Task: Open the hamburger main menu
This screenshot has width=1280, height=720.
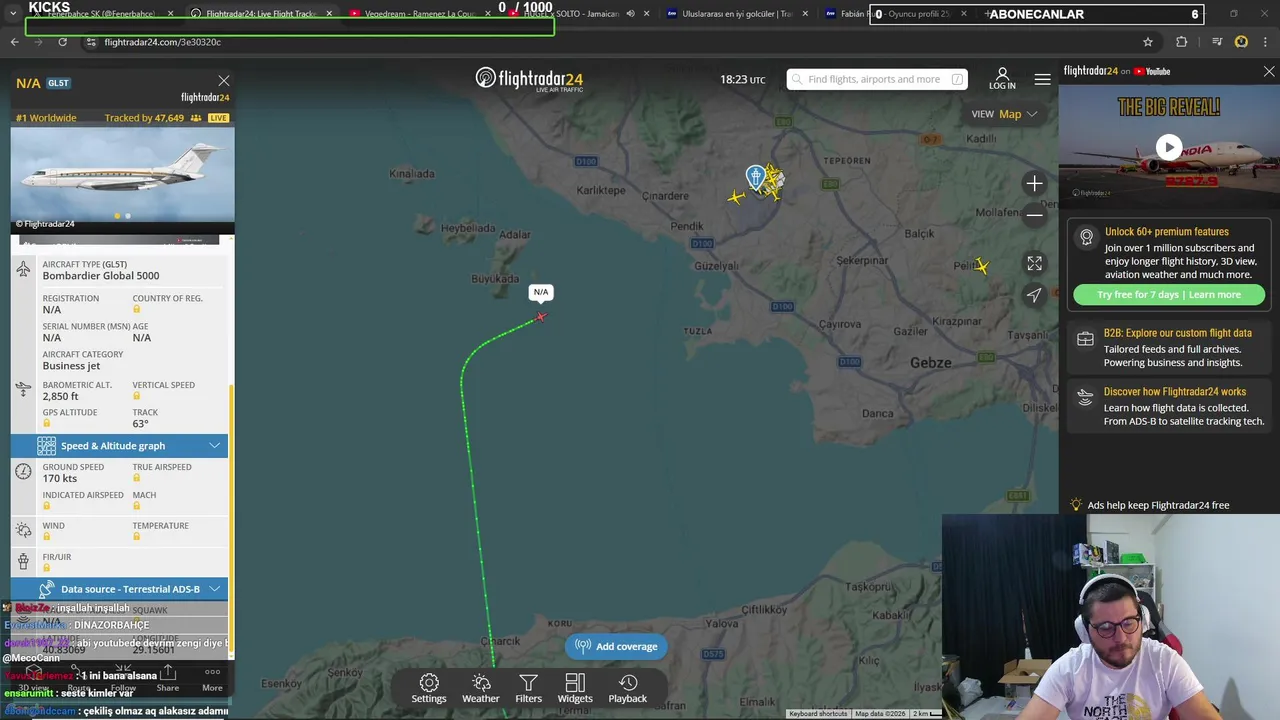Action: (1042, 79)
